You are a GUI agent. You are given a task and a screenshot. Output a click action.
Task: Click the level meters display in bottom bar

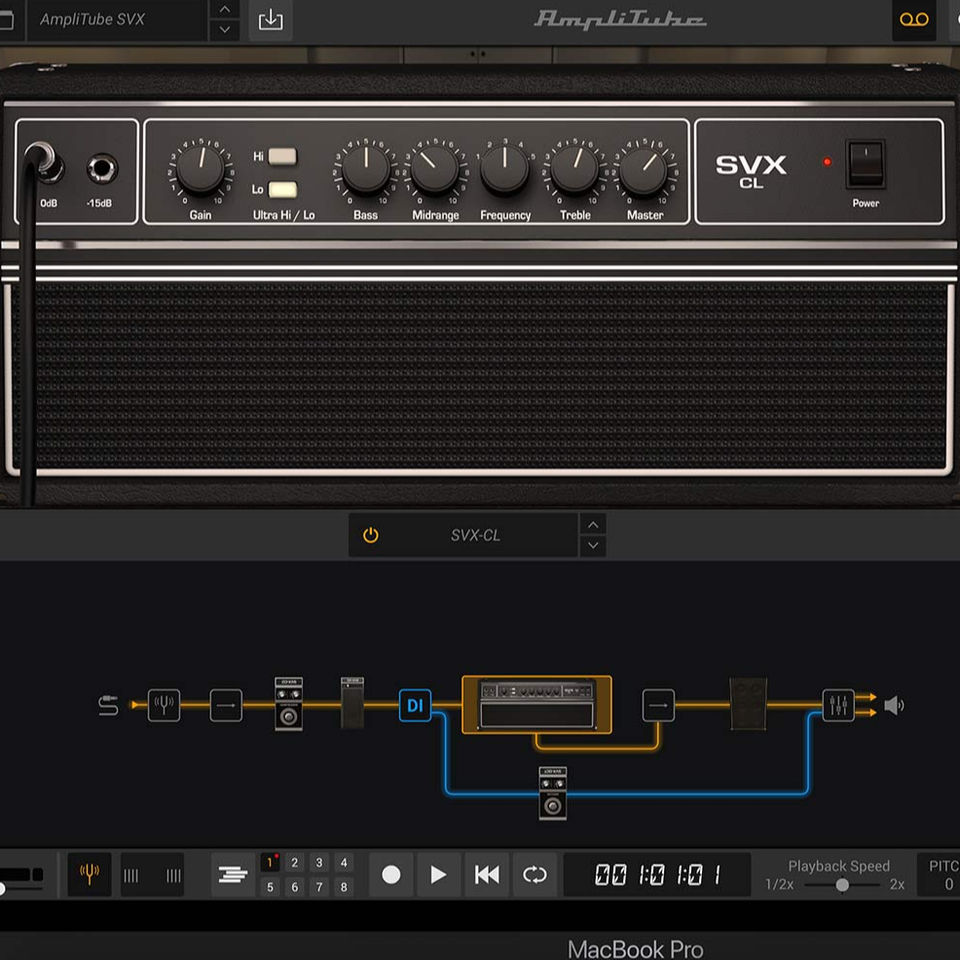152,875
